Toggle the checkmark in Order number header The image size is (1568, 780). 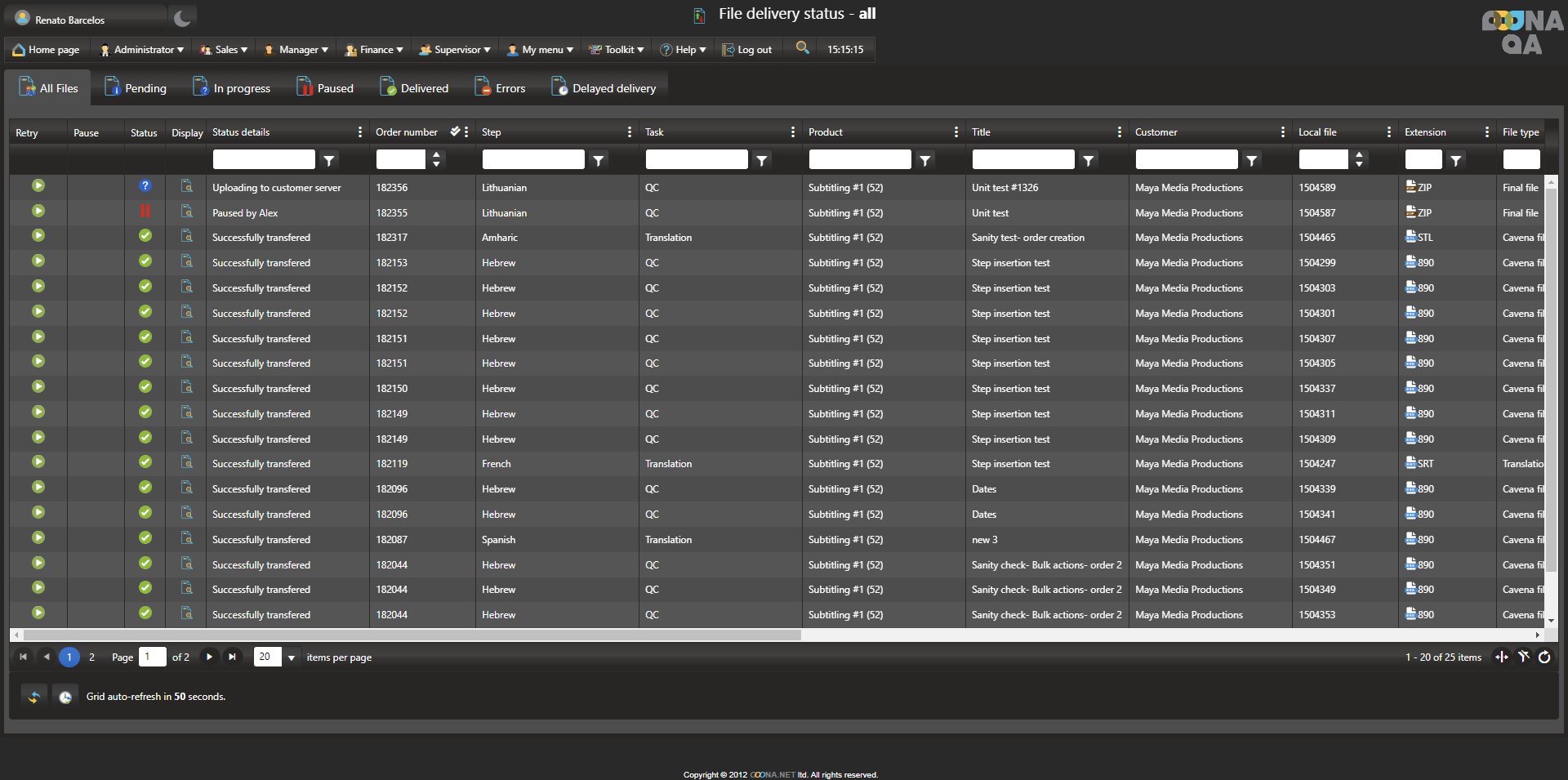coord(455,131)
